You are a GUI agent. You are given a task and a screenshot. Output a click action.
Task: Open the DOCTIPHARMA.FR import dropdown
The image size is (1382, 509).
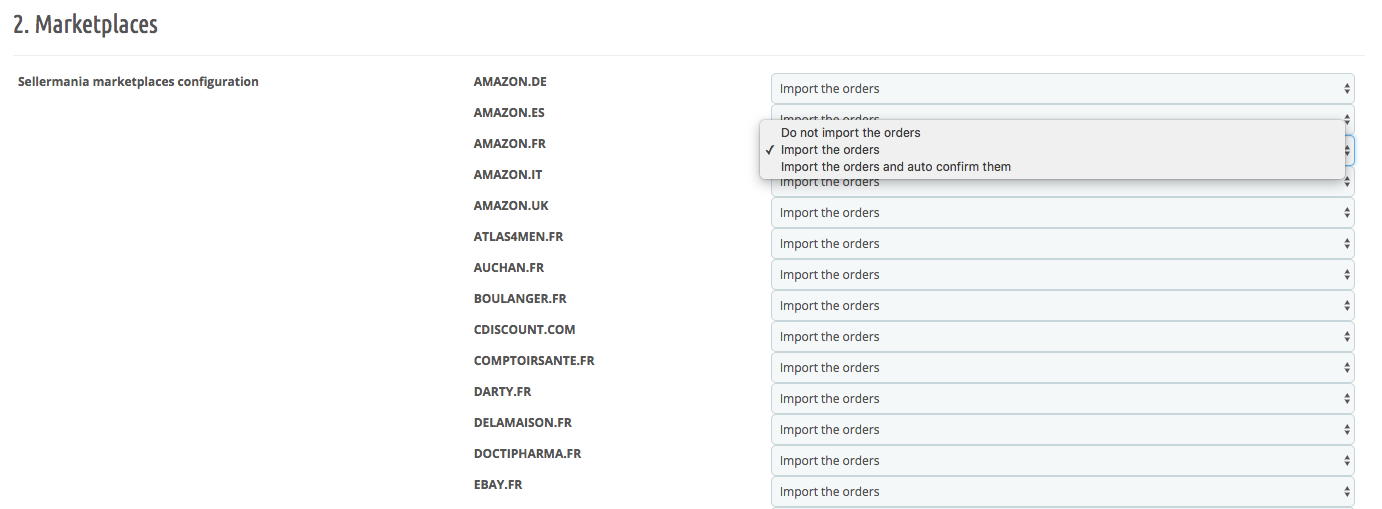(x=1062, y=460)
